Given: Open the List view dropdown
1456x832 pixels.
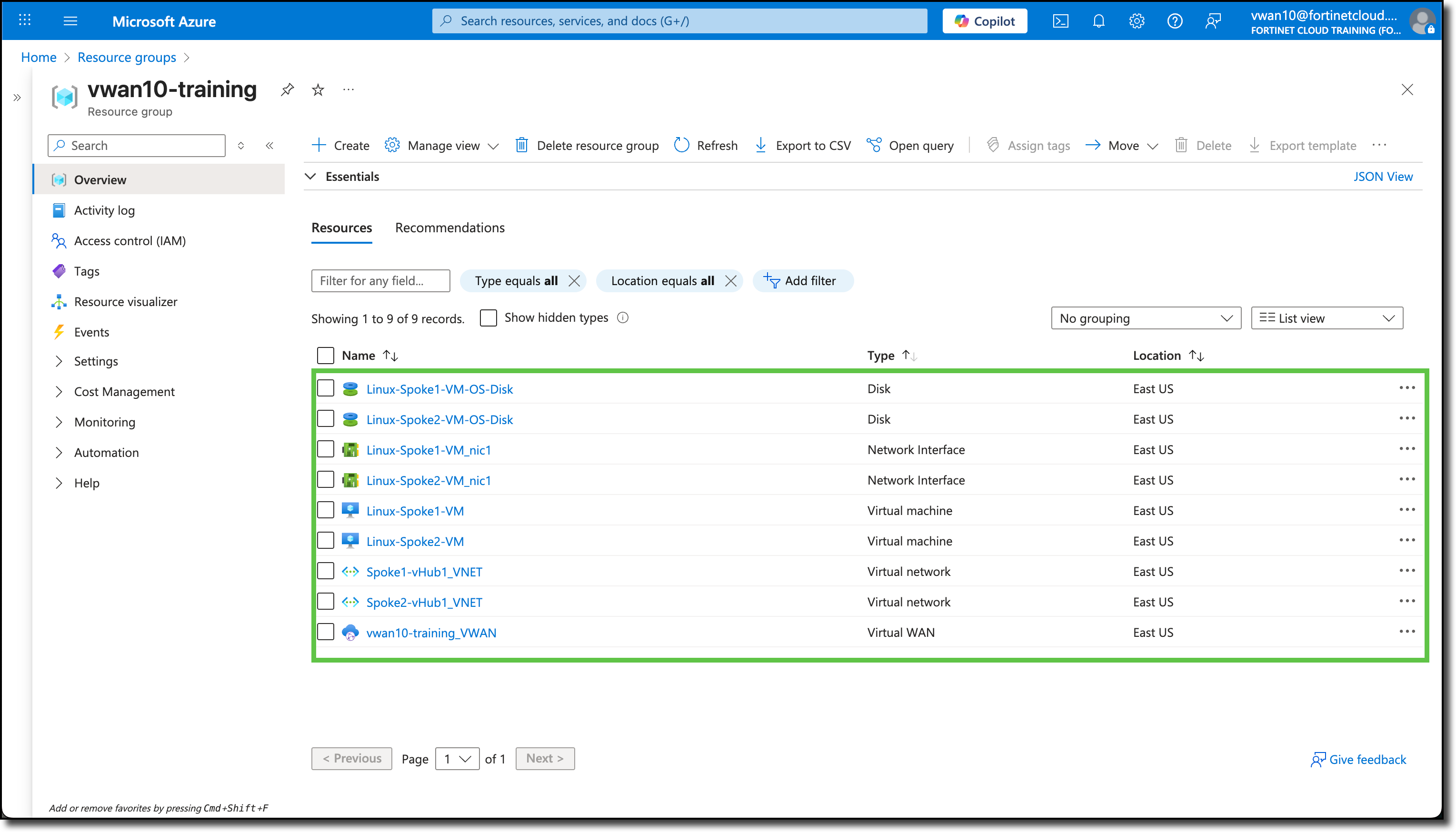Looking at the screenshot, I should tap(1326, 318).
